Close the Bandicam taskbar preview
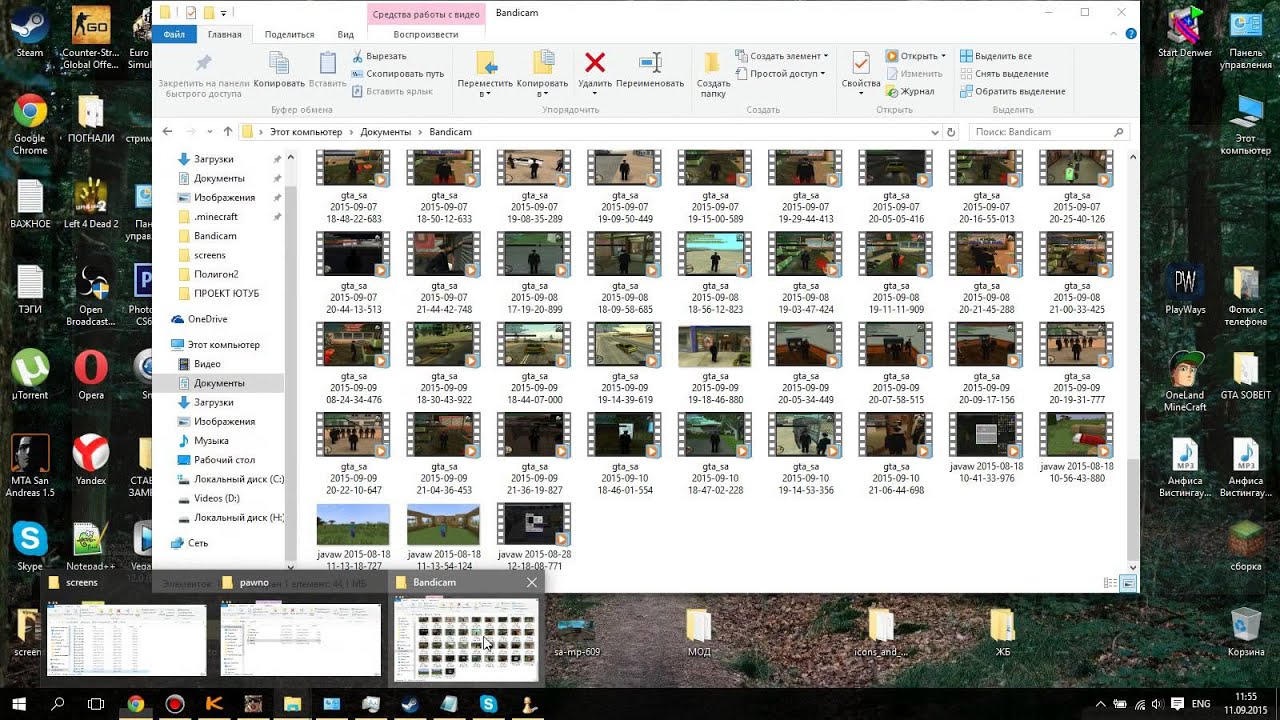1280x720 pixels. (x=531, y=582)
